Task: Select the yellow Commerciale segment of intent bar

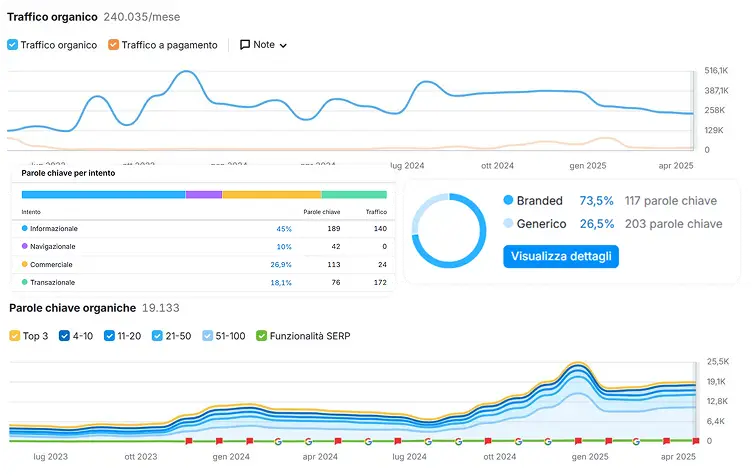Action: click(272, 194)
